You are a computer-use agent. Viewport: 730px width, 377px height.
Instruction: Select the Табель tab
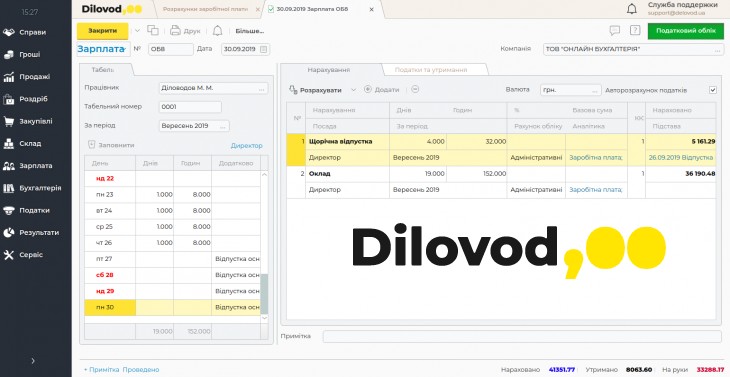tap(103, 69)
